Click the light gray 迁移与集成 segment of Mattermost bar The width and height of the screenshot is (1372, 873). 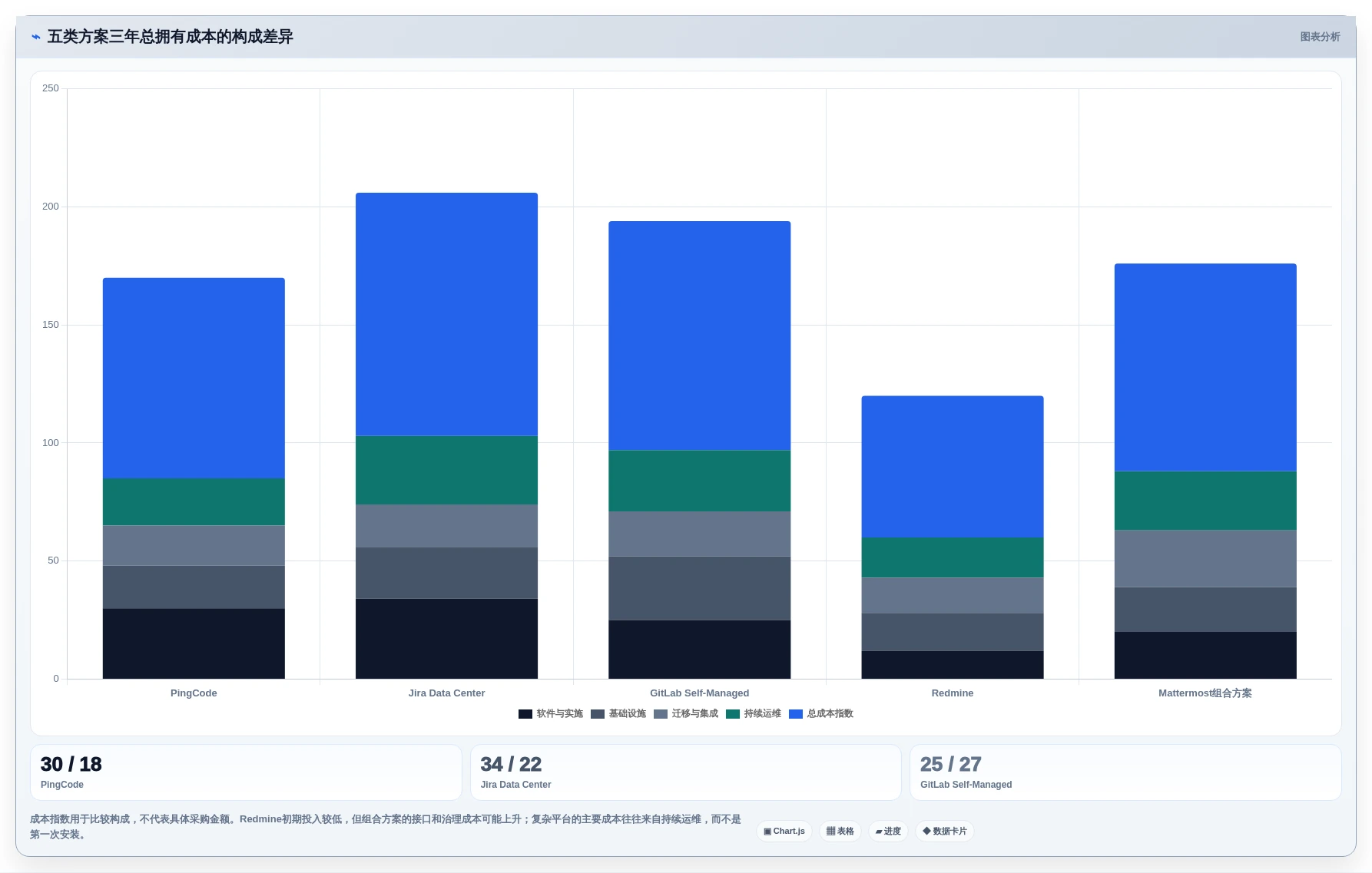point(1205,559)
